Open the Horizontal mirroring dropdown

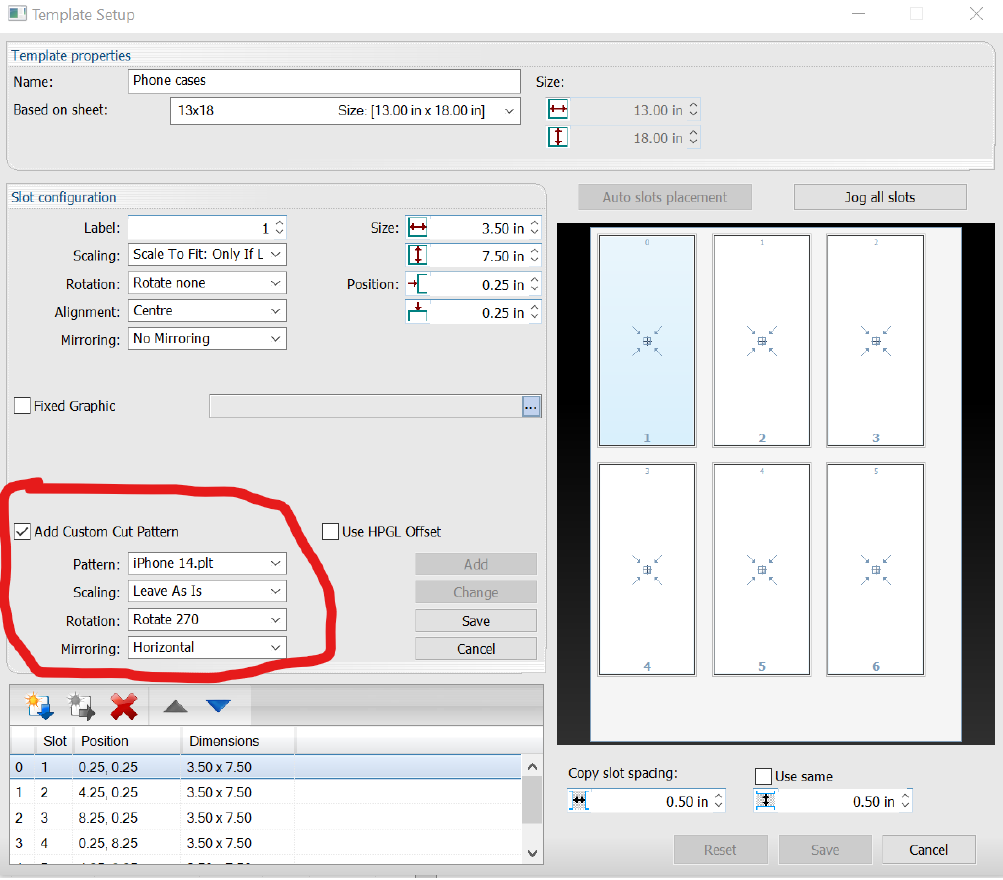207,648
